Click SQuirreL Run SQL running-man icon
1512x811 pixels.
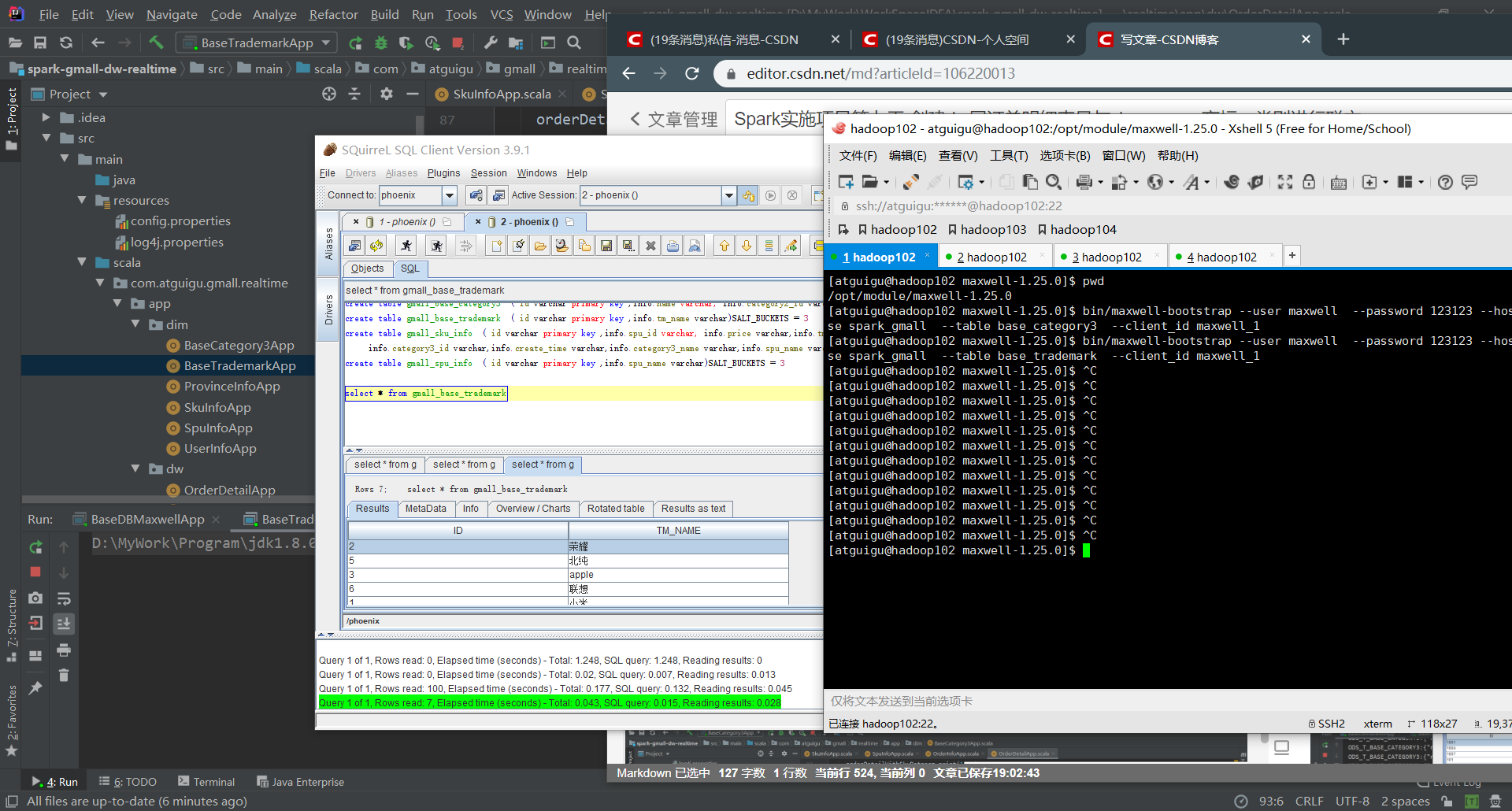tap(406, 246)
